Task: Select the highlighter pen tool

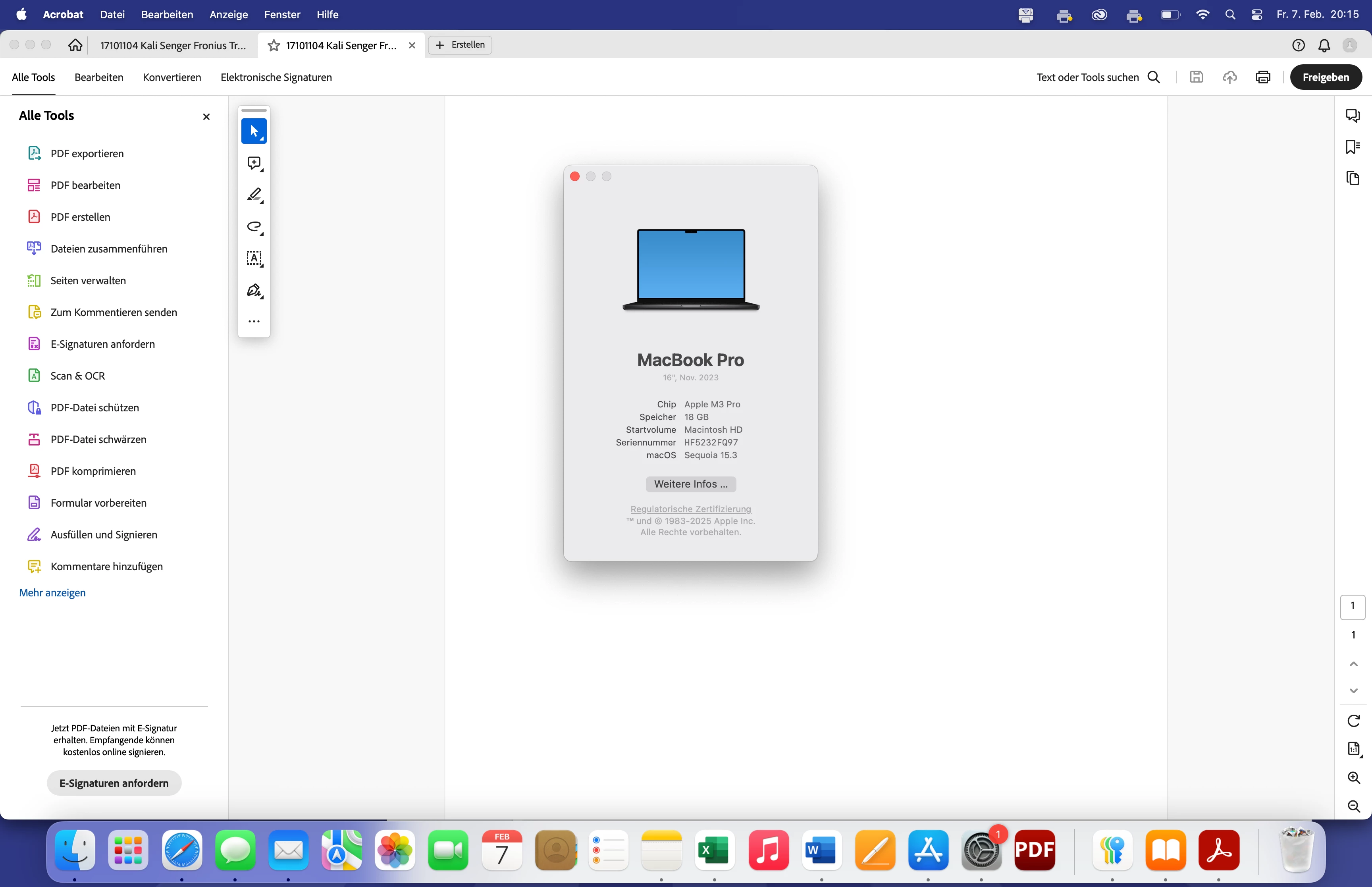Action: pos(254,195)
